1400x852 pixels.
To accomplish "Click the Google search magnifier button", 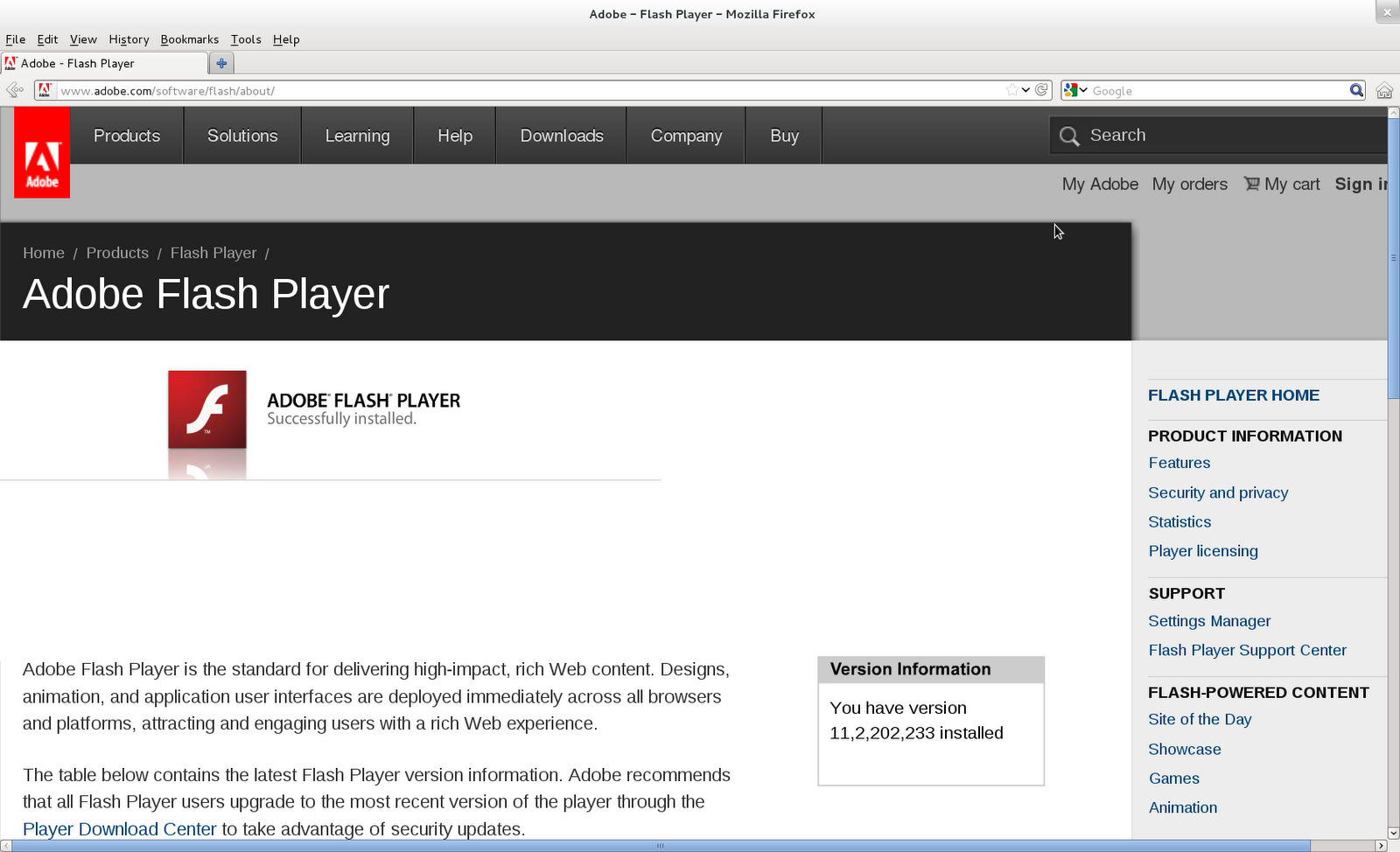I will [x=1356, y=90].
